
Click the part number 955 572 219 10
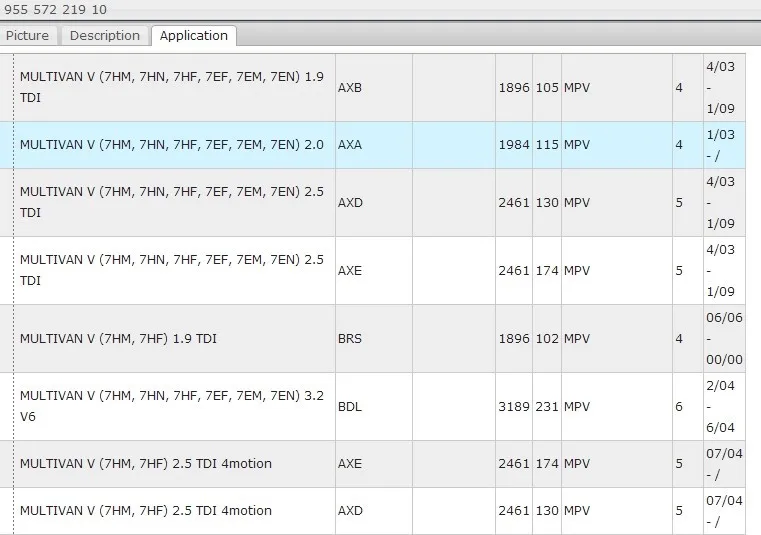click(x=55, y=10)
